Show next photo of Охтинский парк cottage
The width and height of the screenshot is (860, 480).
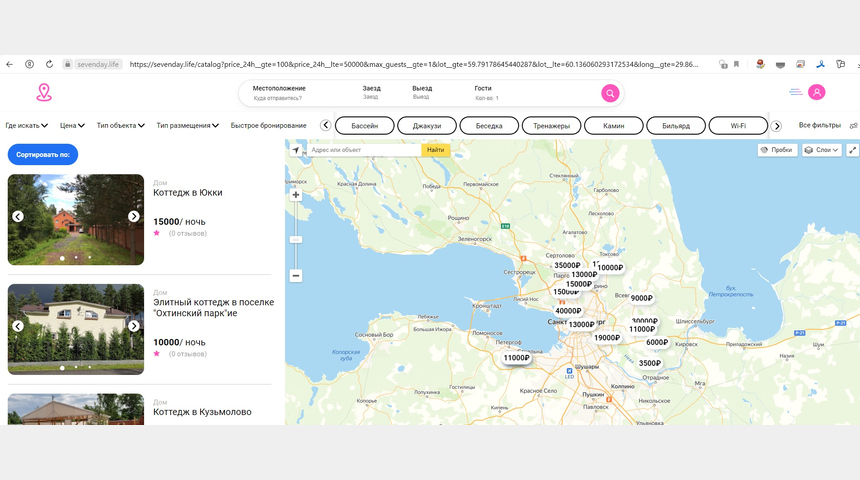click(133, 326)
